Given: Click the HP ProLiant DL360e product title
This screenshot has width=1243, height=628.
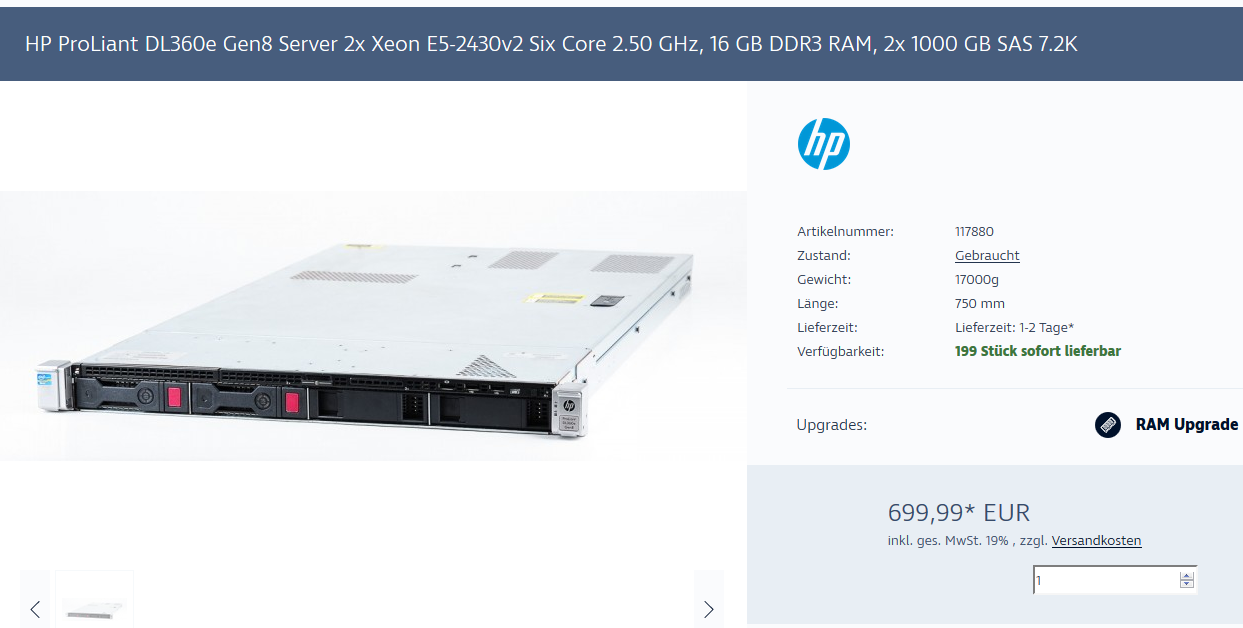Looking at the screenshot, I should click(x=551, y=44).
